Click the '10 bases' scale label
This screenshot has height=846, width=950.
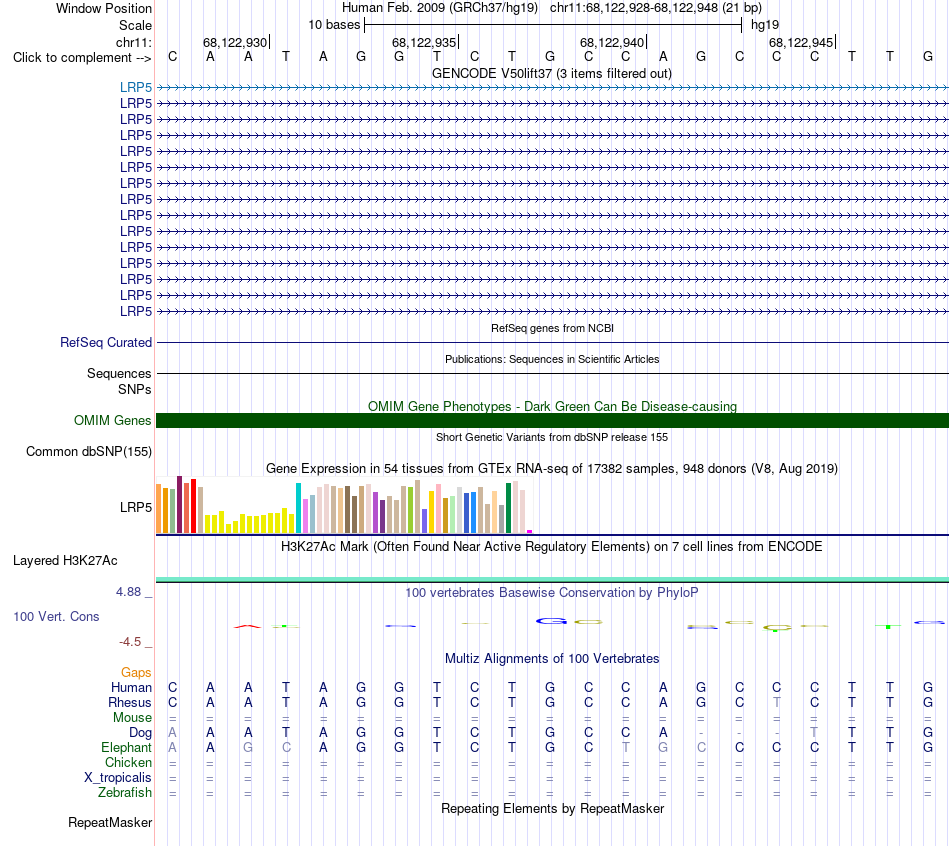coord(334,25)
